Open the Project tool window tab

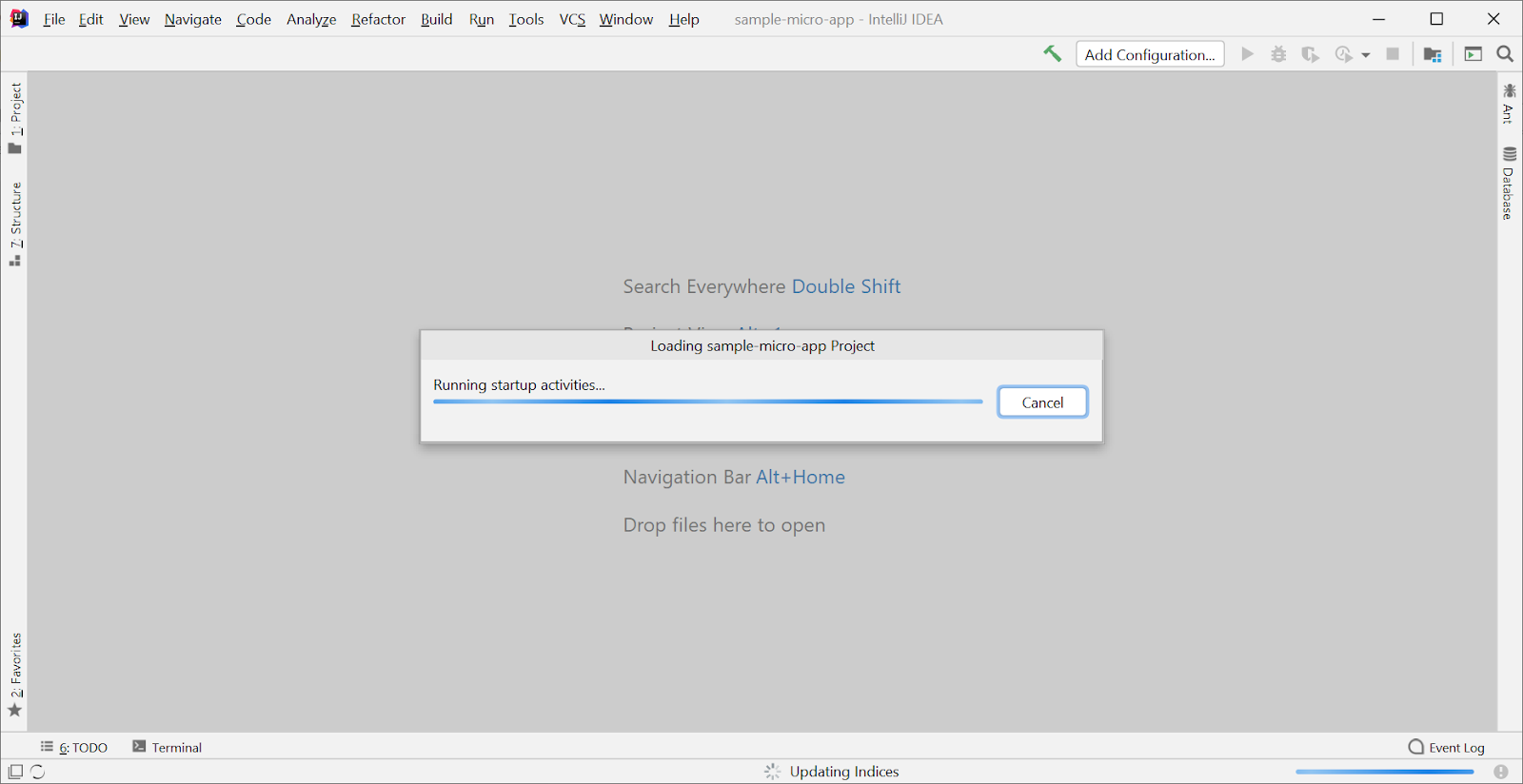(15, 118)
